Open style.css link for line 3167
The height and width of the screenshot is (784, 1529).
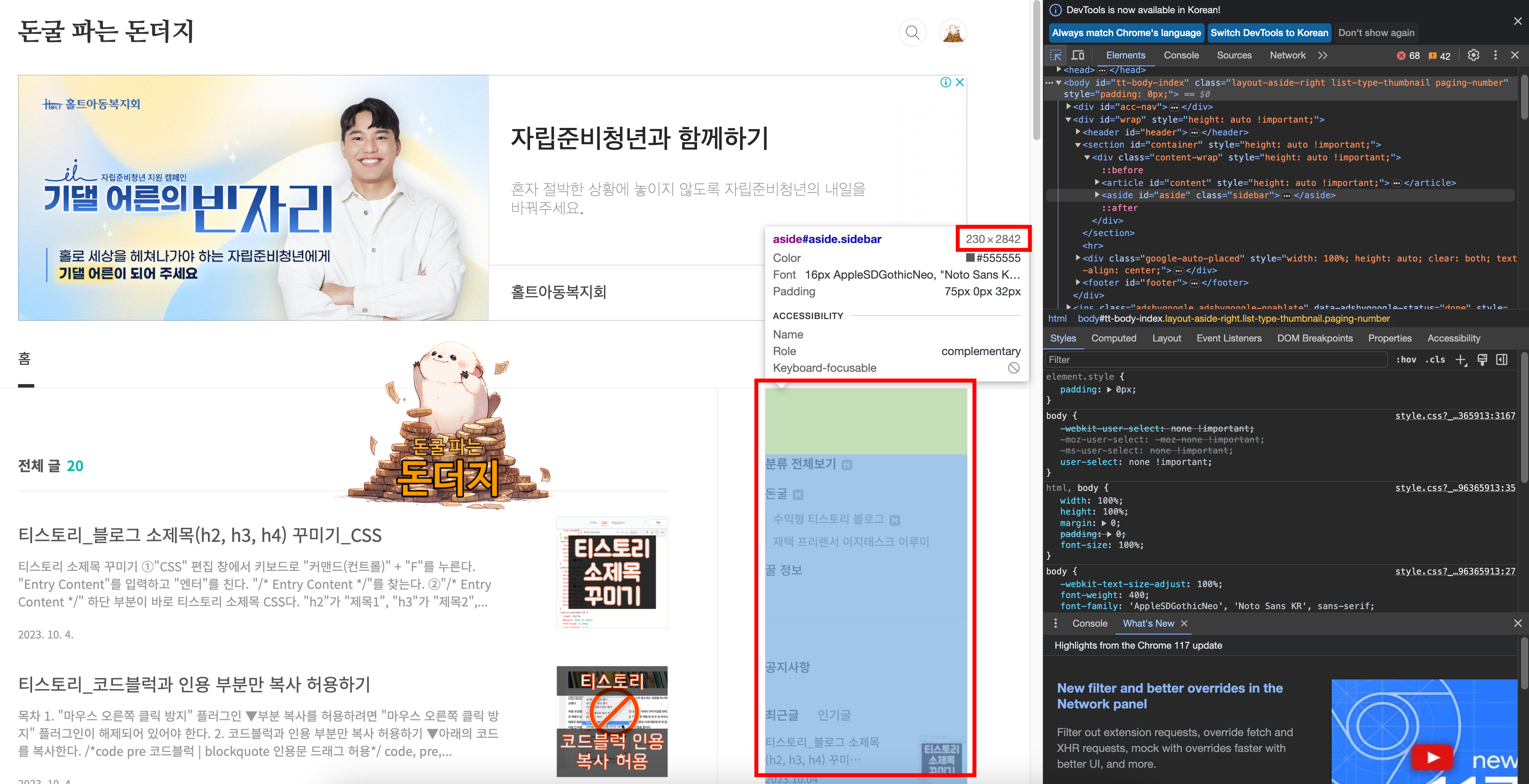1455,415
